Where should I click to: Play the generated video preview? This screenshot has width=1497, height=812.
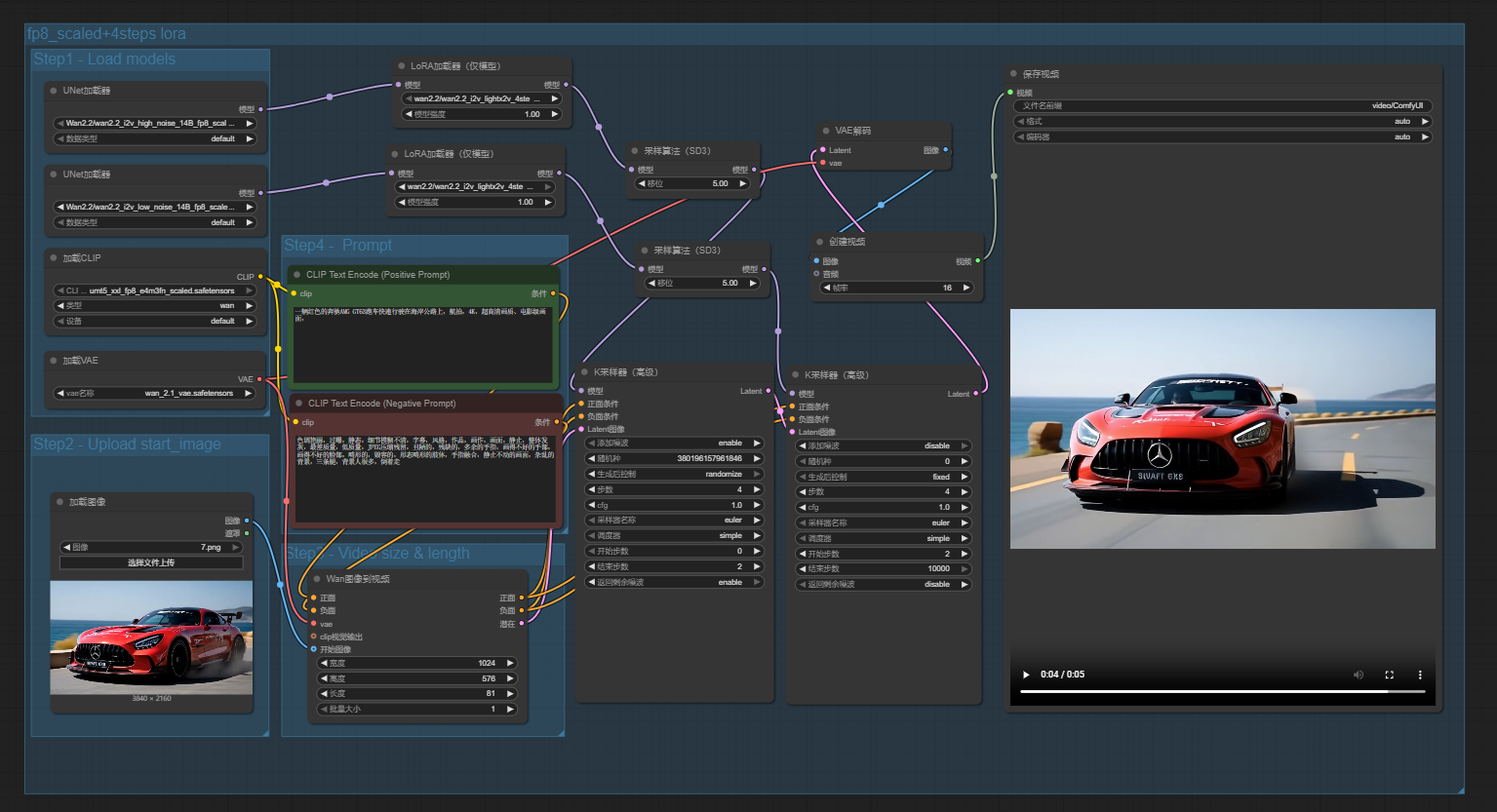[x=1025, y=675]
